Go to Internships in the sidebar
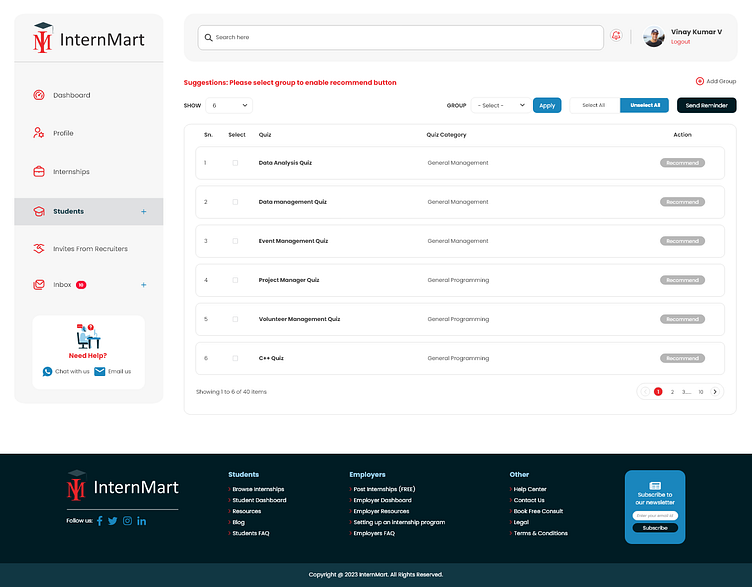This screenshot has height=587, width=752. 71,172
